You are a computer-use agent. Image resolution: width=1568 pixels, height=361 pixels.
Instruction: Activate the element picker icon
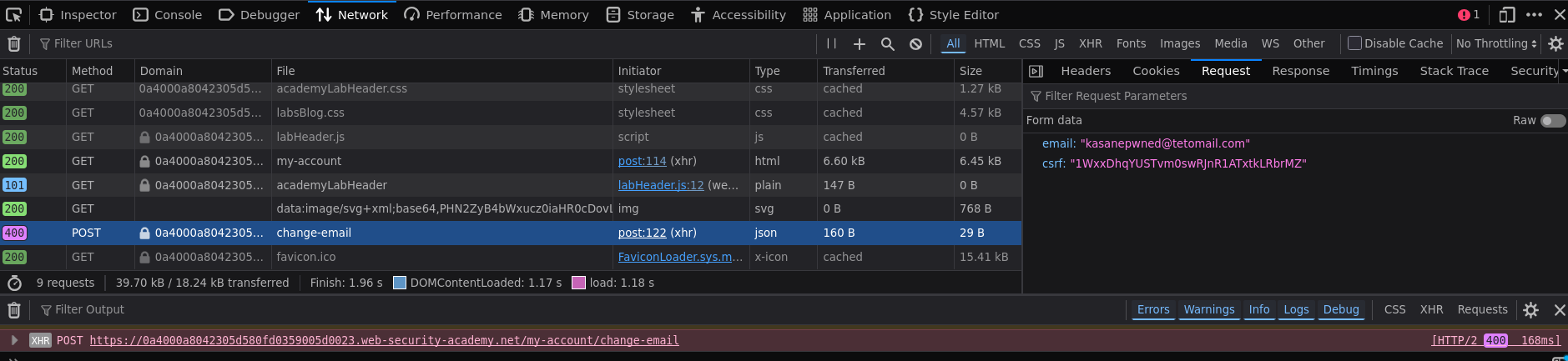click(13, 14)
